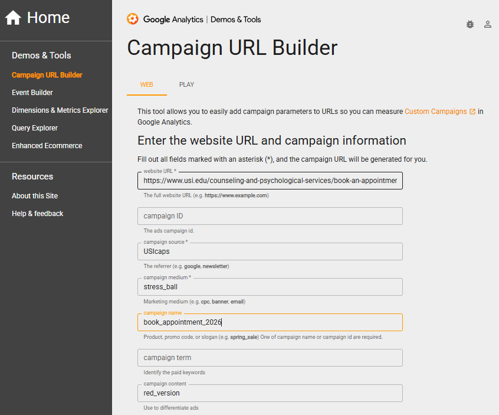The width and height of the screenshot is (499, 415).
Task: Click the bug report icon
Action: pyautogui.click(x=470, y=24)
